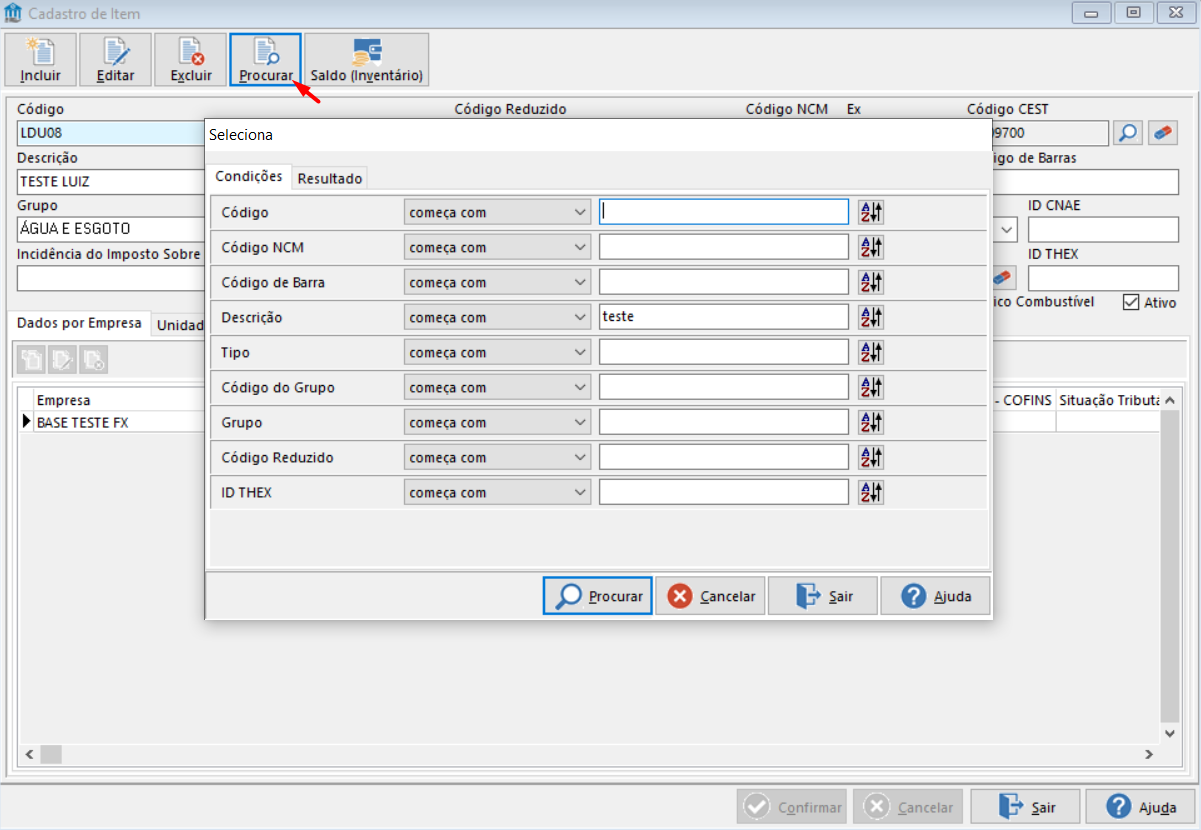
Task: Select the Dados por Empresa tab
Action: (80, 323)
